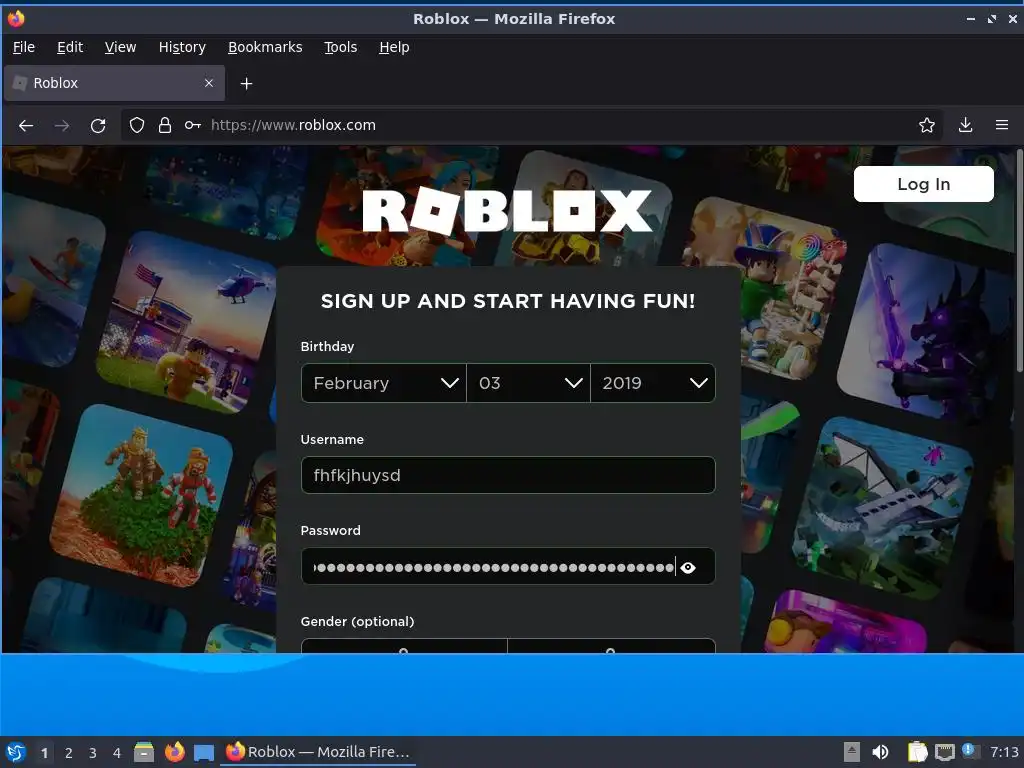Click the 'SIGN UP AND START HAVING FUN!' heading

[508, 301]
